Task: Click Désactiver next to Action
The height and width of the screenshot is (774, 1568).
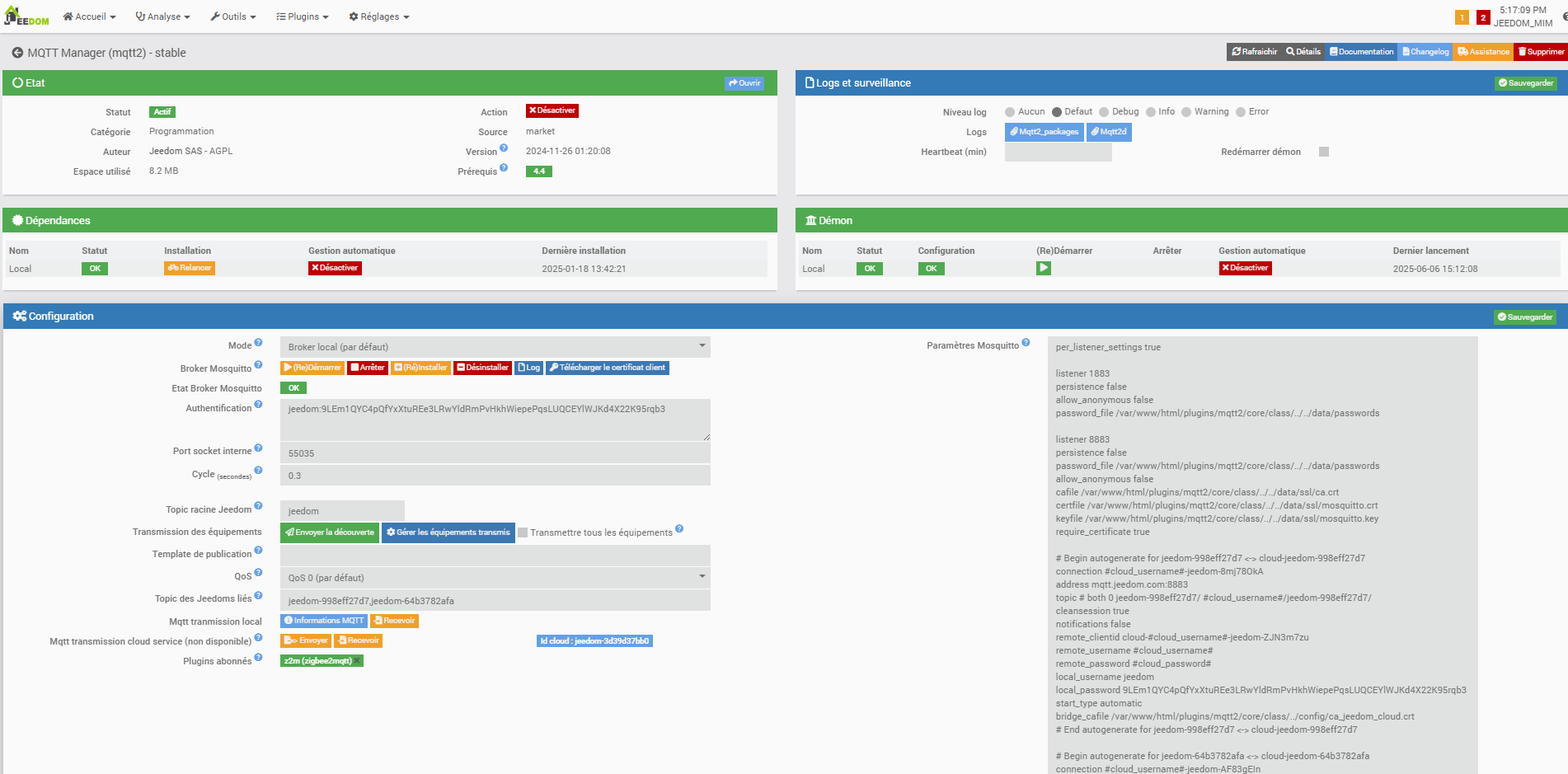Action: (x=552, y=110)
